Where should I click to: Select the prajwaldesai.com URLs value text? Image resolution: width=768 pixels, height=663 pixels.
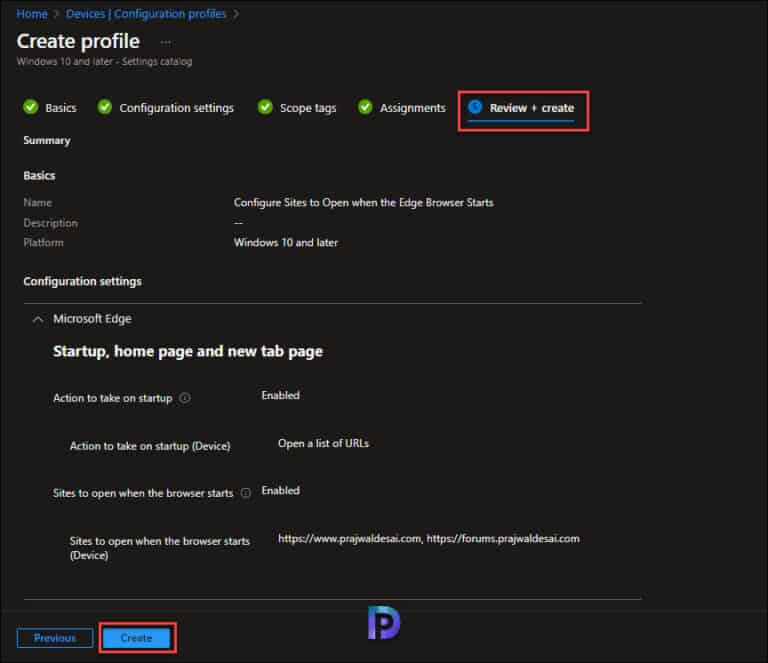tap(429, 539)
